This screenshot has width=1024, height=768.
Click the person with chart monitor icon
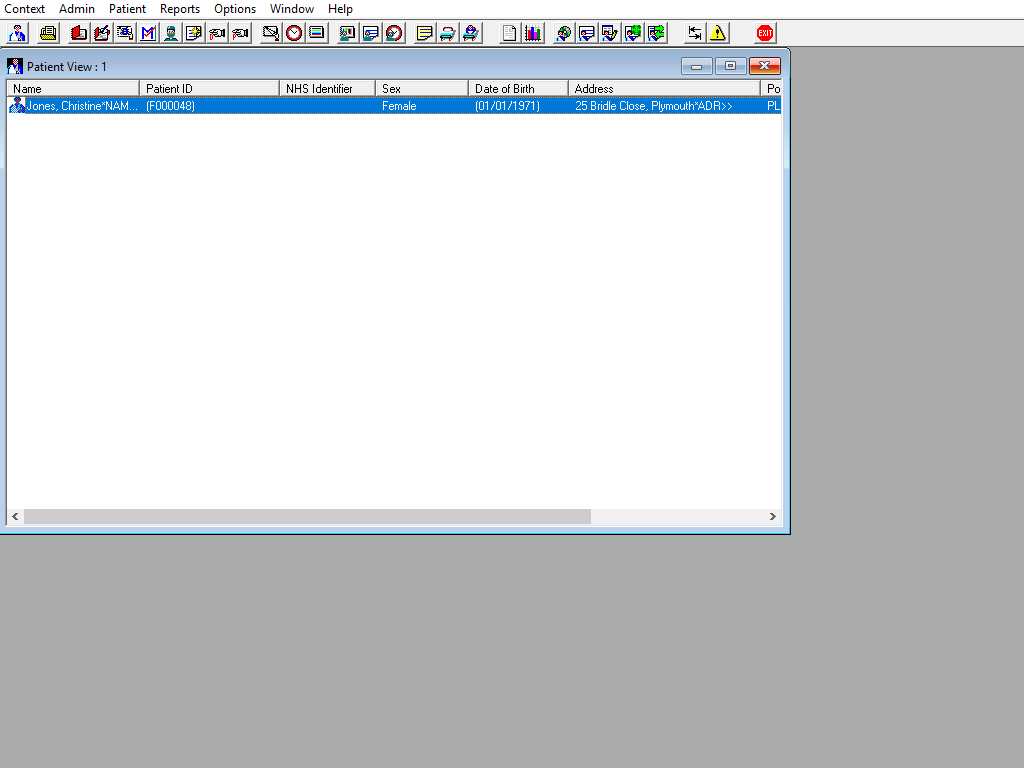pos(347,33)
